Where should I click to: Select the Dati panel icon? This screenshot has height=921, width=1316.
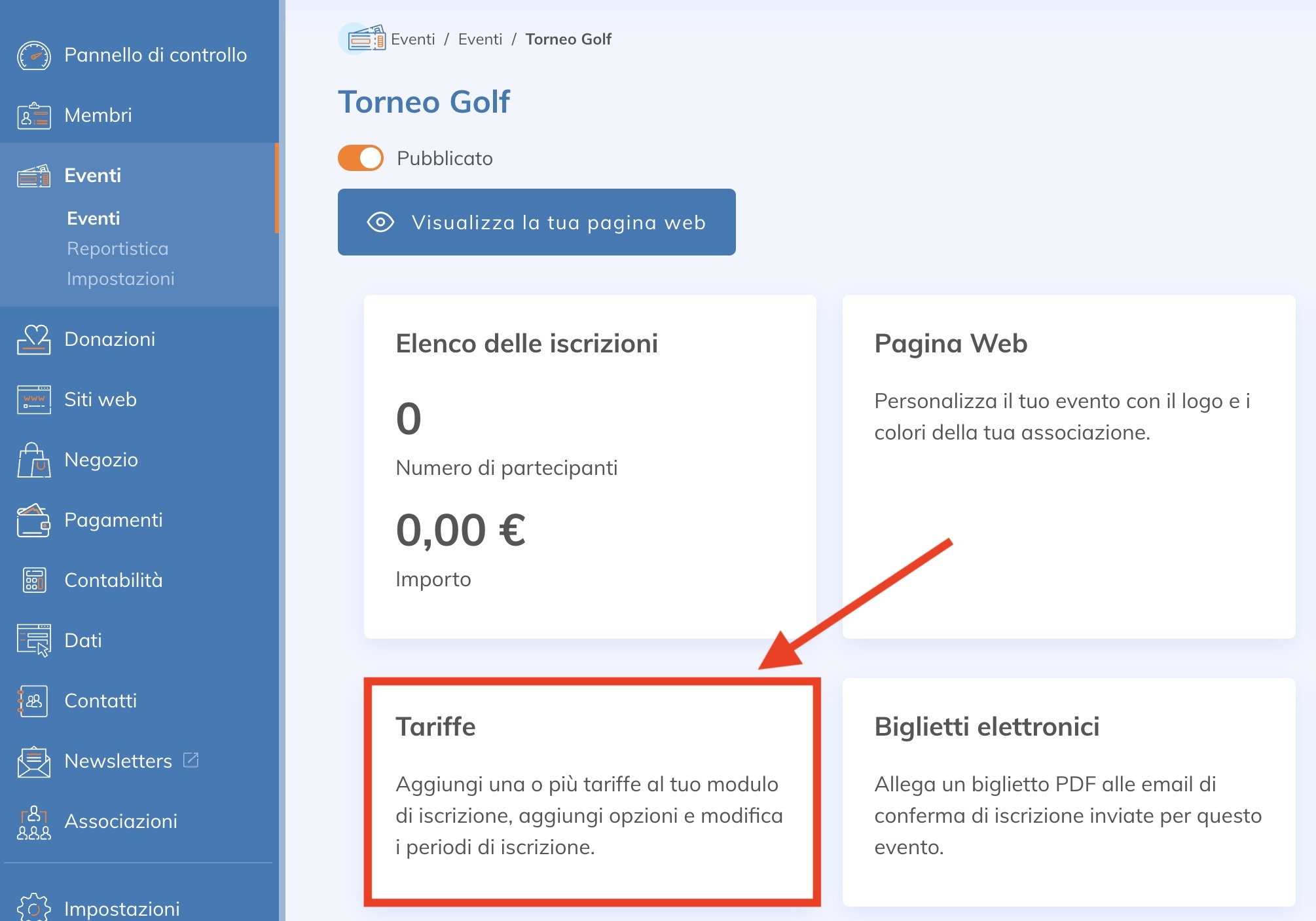(34, 640)
